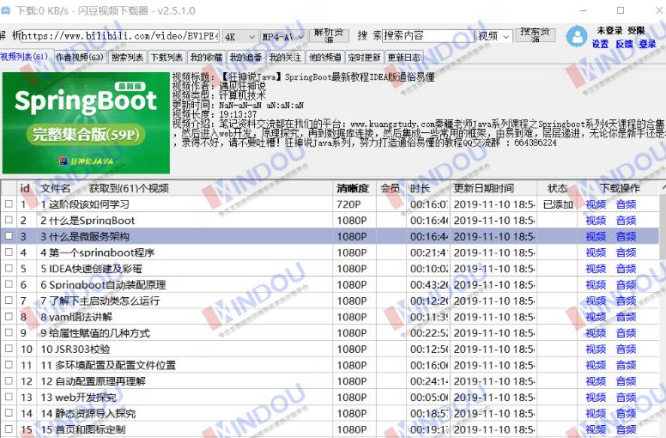Screen dimensions: 666x438
Task: Tick the checkbox for row 1 这阶段该如何学习
Action: (8, 204)
